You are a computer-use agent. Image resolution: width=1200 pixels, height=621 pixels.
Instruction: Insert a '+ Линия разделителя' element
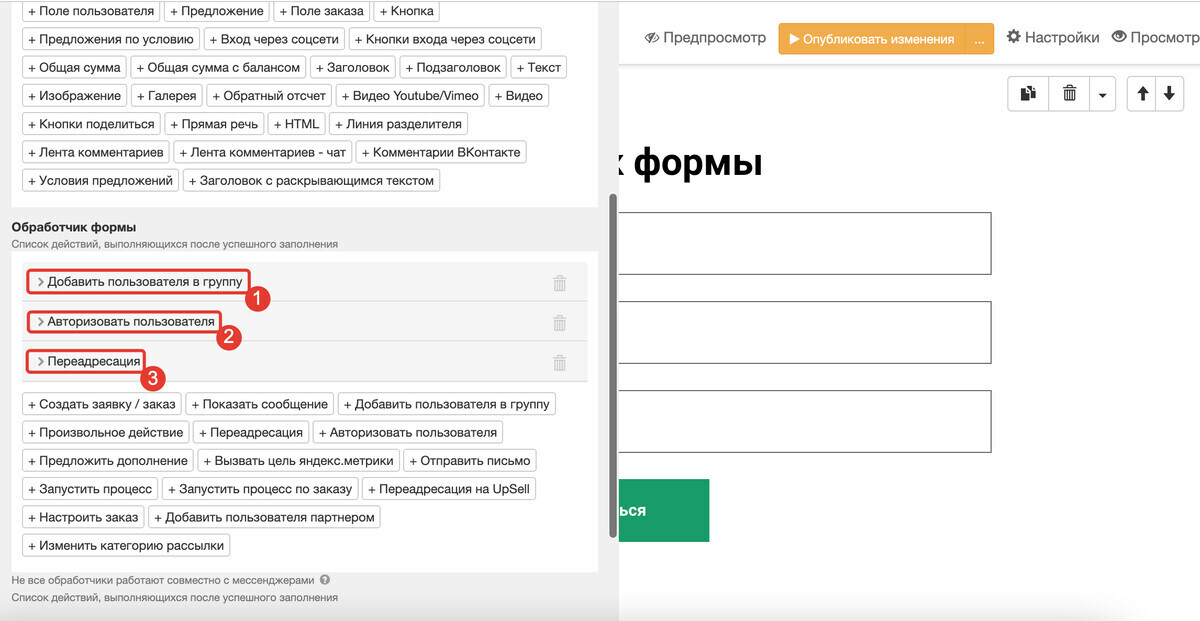click(398, 124)
